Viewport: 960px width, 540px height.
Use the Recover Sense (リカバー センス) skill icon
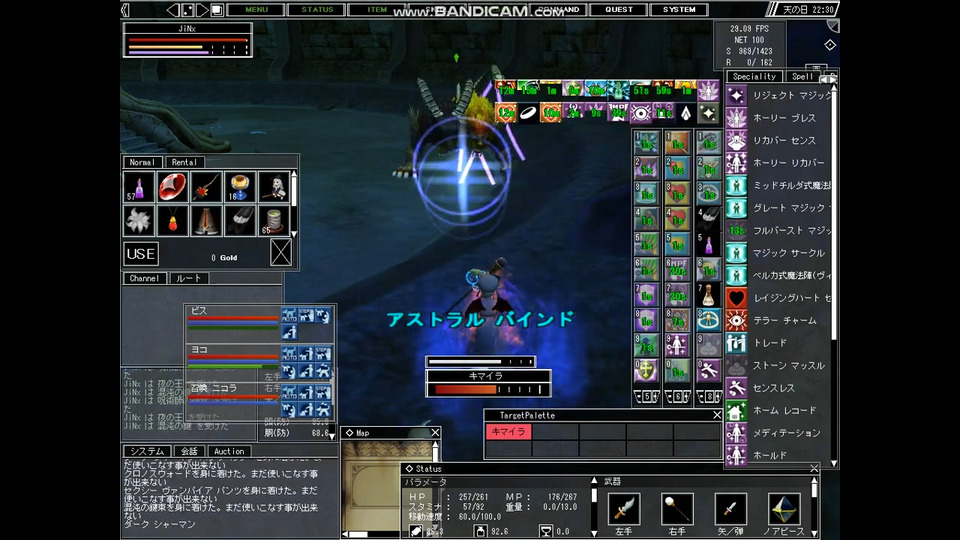tap(736, 140)
